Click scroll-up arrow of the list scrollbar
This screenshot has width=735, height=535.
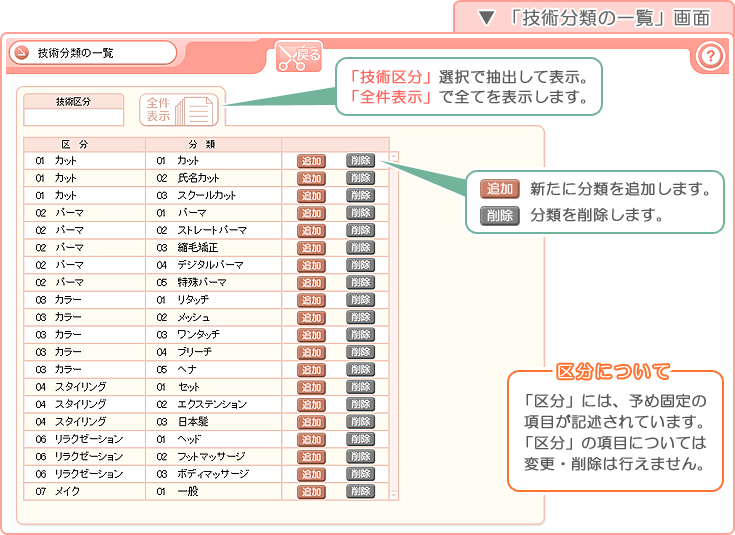coord(393,157)
